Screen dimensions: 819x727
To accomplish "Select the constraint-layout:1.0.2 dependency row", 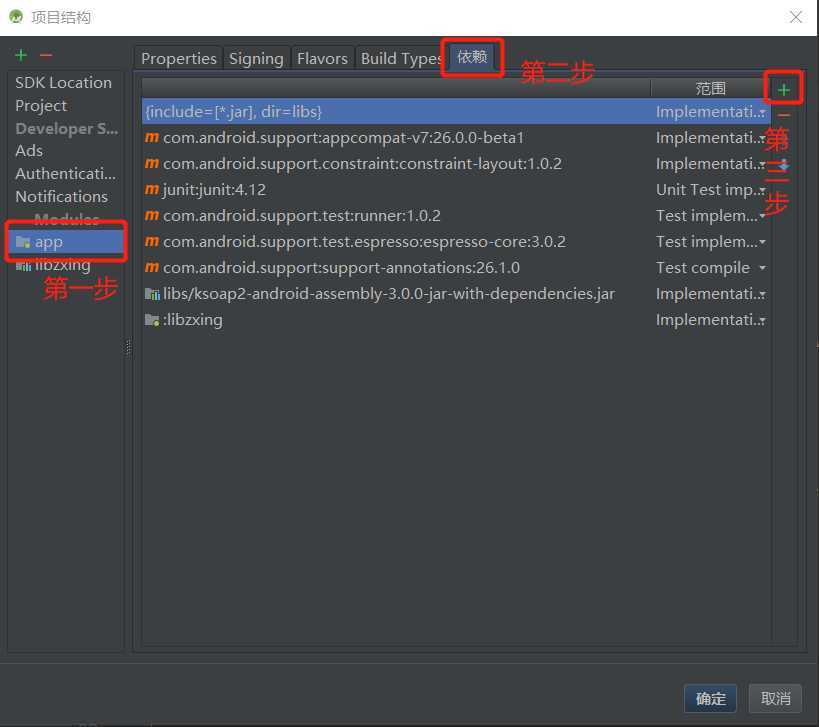I will coord(455,163).
